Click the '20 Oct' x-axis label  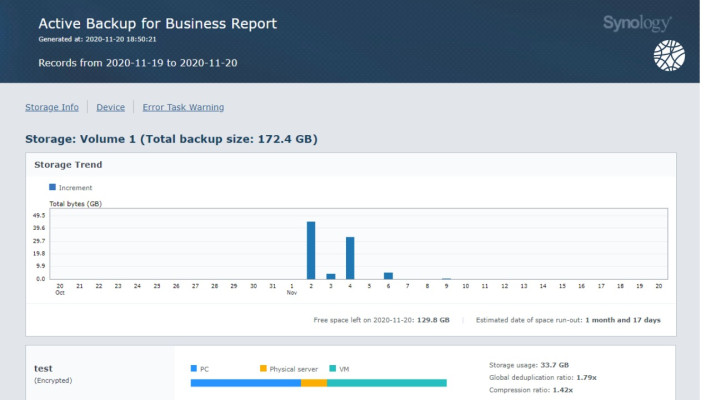coord(60,289)
